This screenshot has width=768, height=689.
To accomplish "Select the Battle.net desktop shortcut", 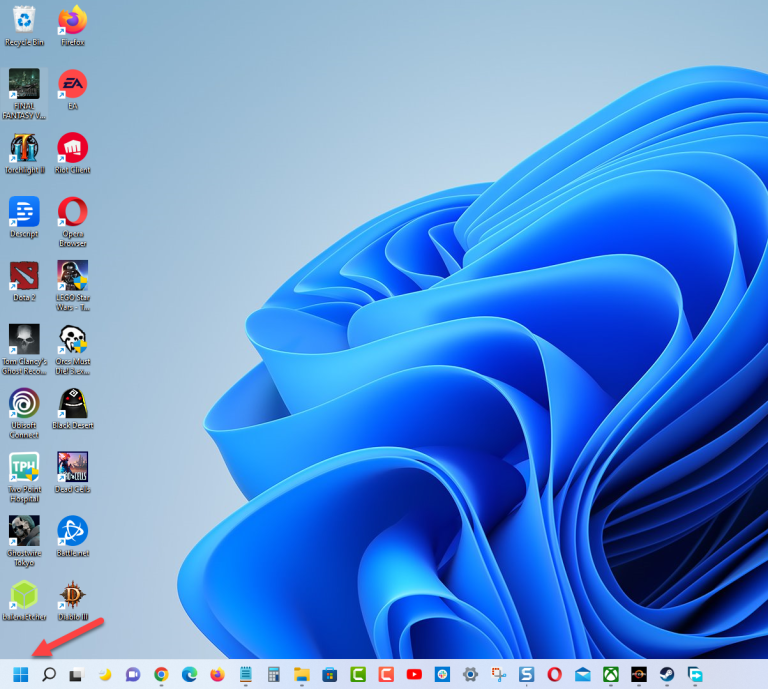I will pos(72,532).
